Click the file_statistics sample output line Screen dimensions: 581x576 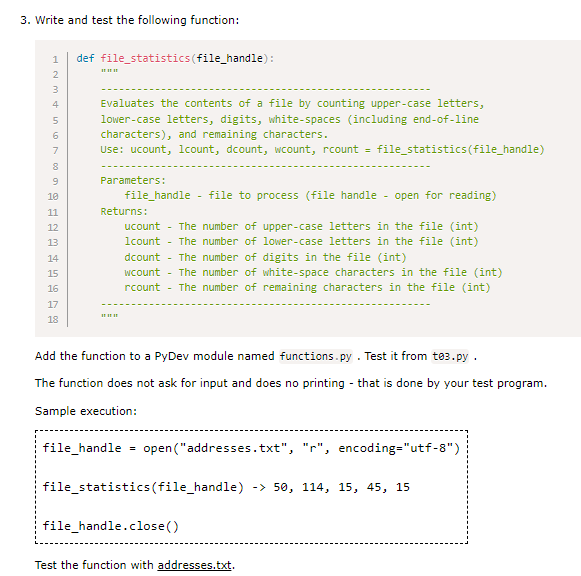[226, 487]
